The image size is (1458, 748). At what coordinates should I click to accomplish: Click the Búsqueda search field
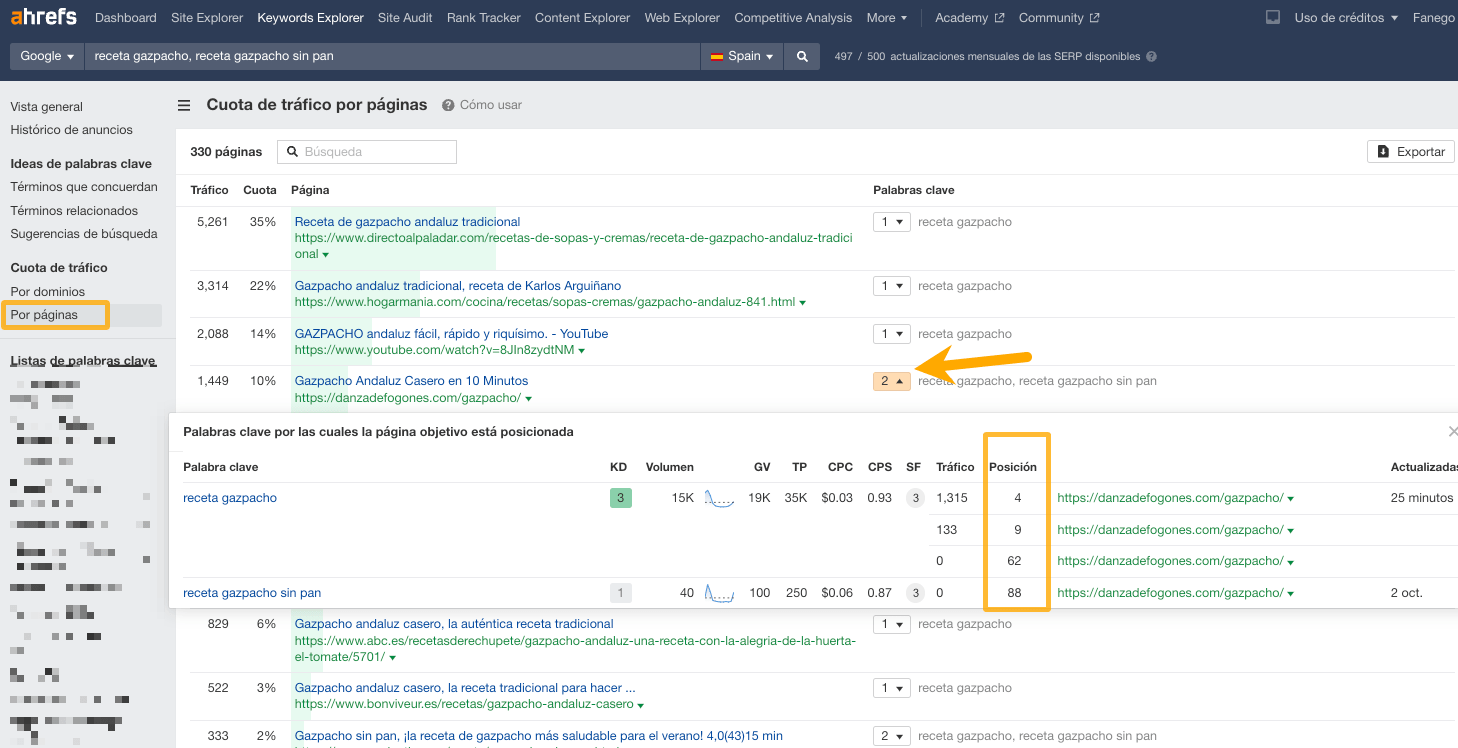pos(367,152)
